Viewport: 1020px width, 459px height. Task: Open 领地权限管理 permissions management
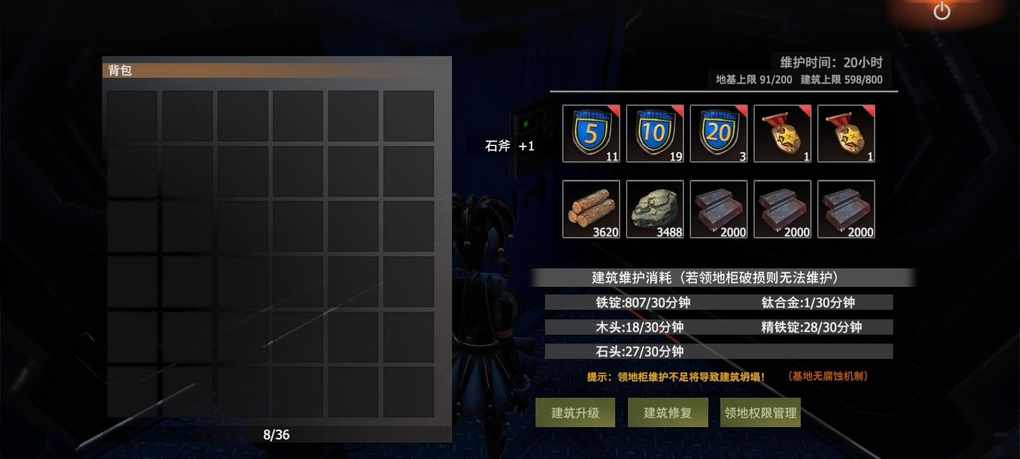click(760, 413)
